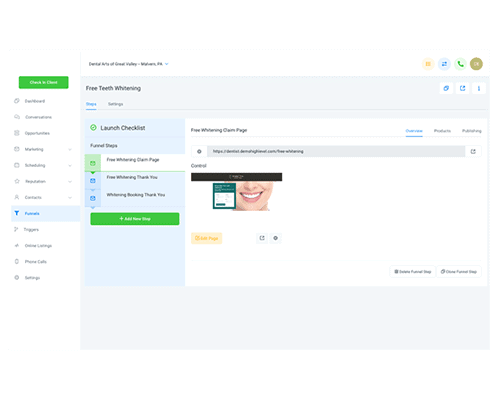Click the page settings gear beside Edit Page

pyautogui.click(x=275, y=238)
